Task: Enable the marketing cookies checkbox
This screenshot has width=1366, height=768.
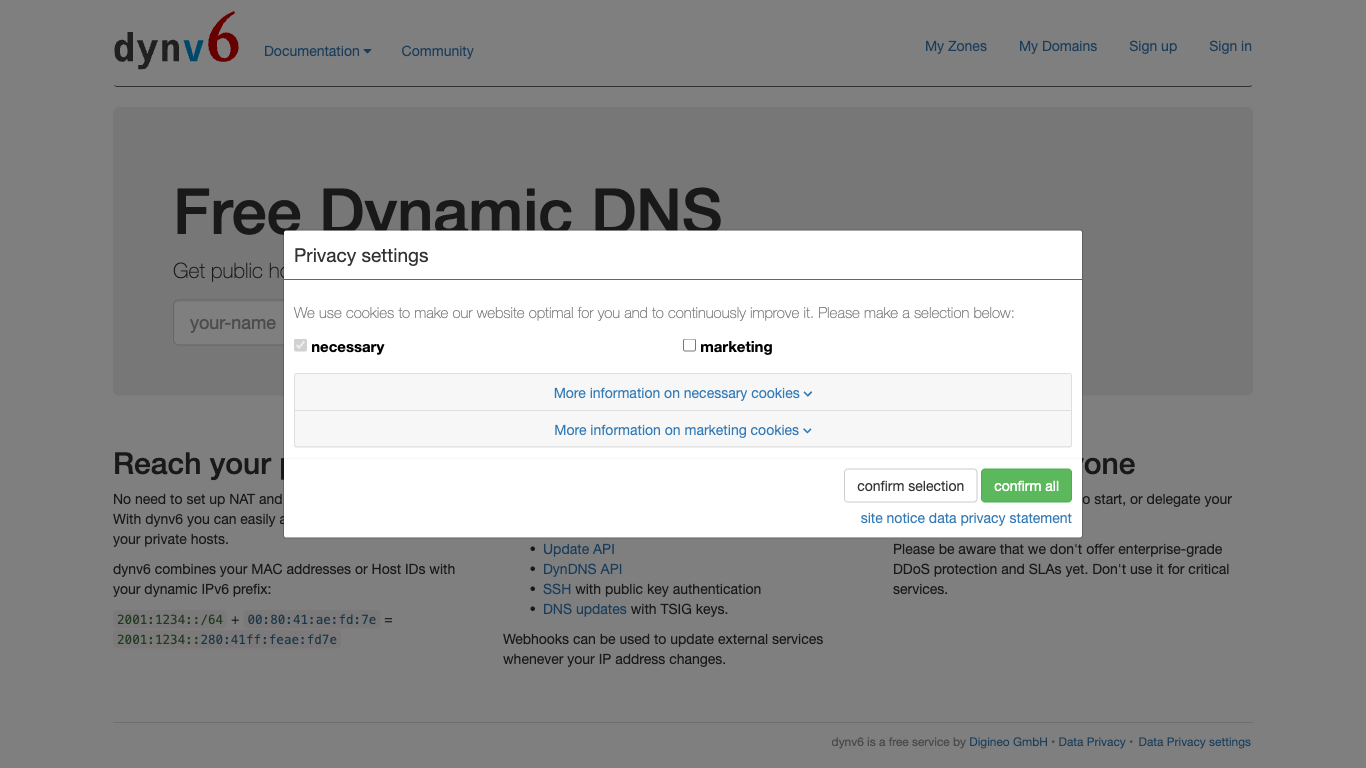Action: tap(689, 345)
